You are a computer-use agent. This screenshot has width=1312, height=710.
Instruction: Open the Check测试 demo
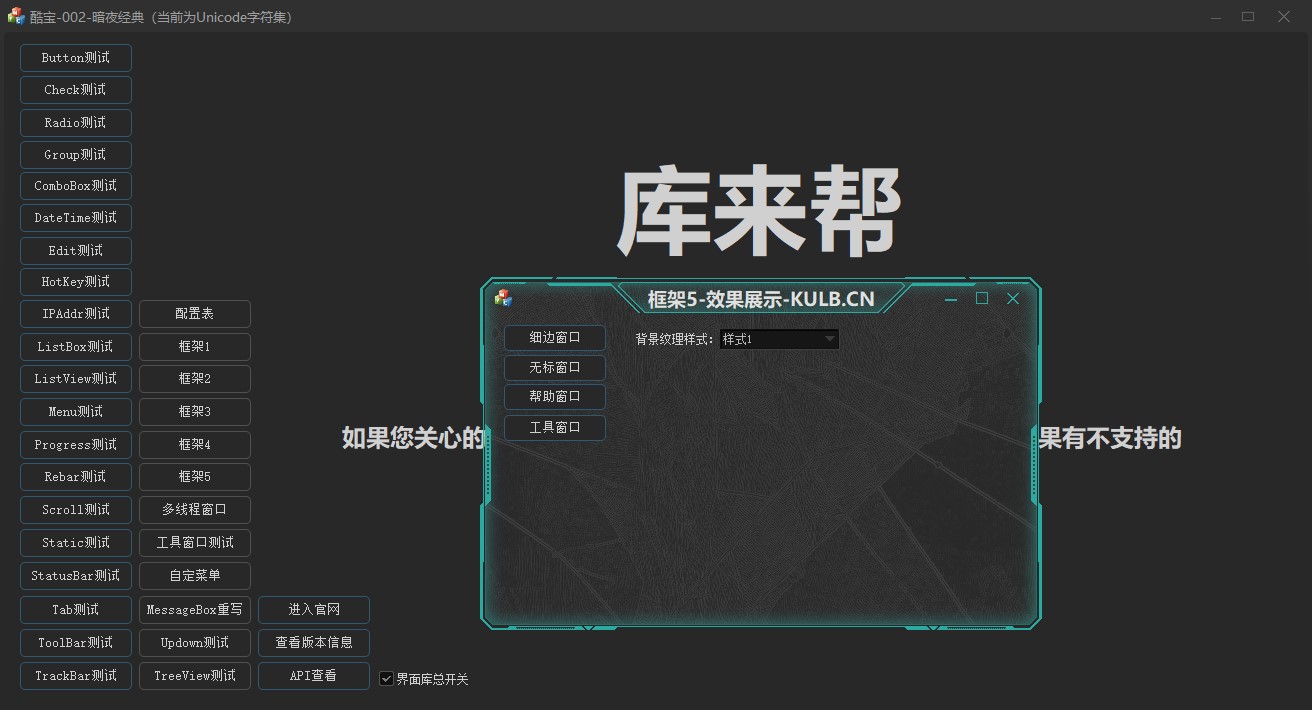[76, 90]
